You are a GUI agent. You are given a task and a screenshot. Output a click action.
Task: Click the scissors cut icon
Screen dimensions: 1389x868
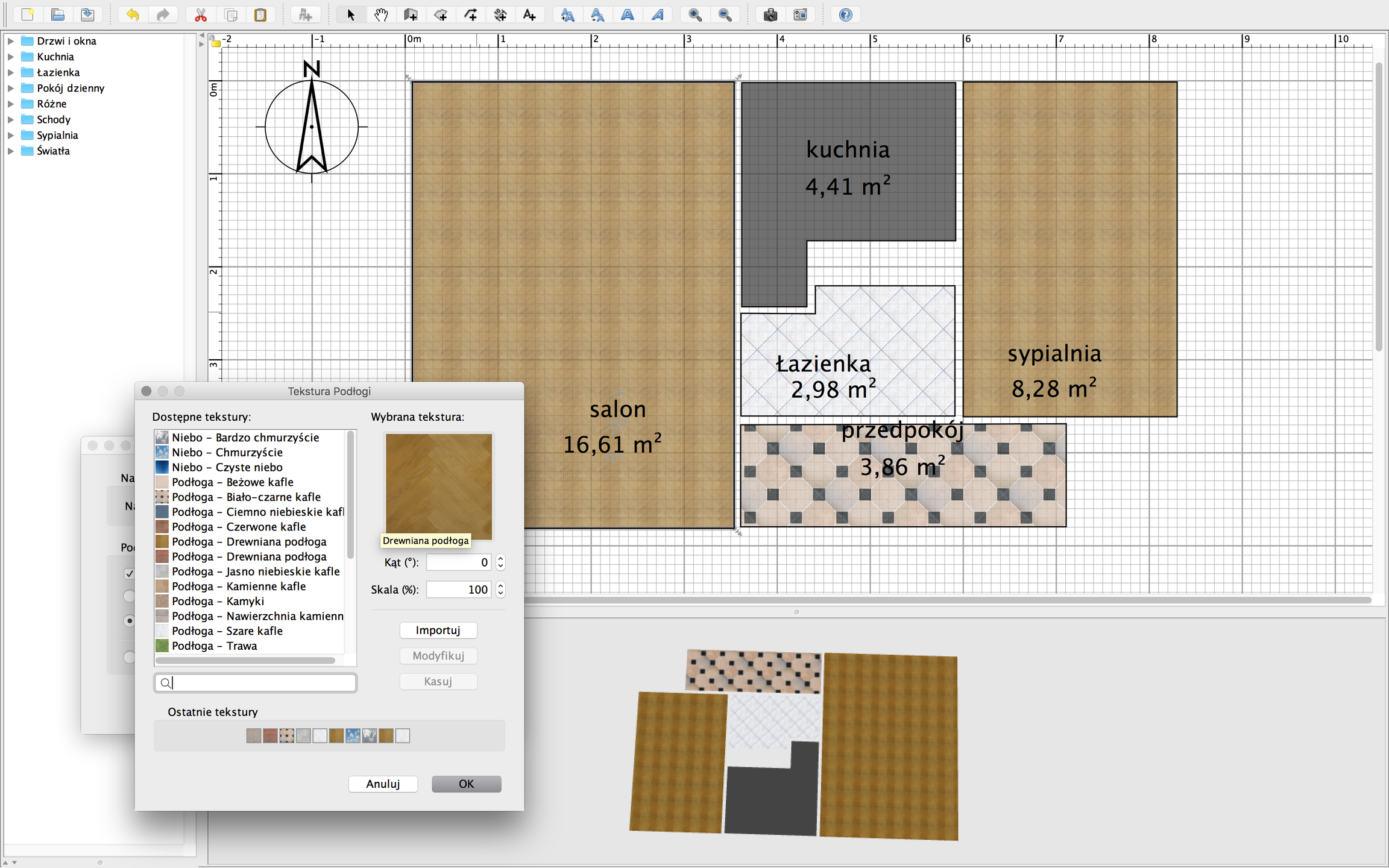tap(201, 15)
